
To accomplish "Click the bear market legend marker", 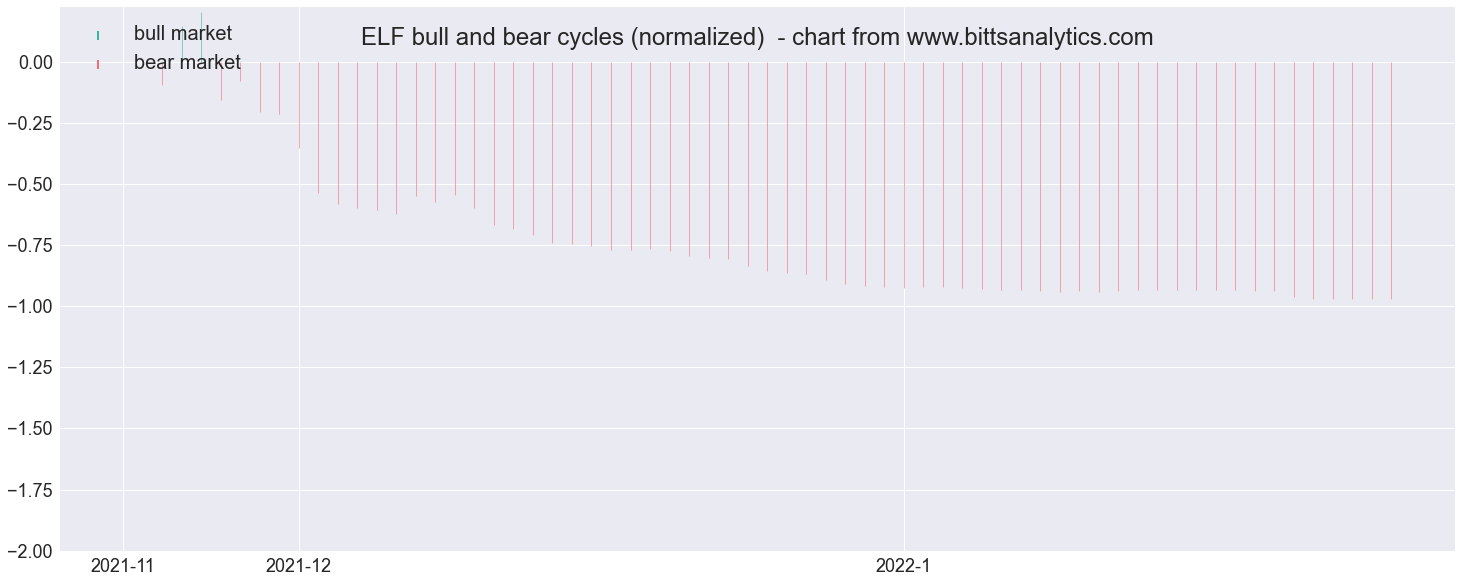I will pyautogui.click(x=98, y=64).
